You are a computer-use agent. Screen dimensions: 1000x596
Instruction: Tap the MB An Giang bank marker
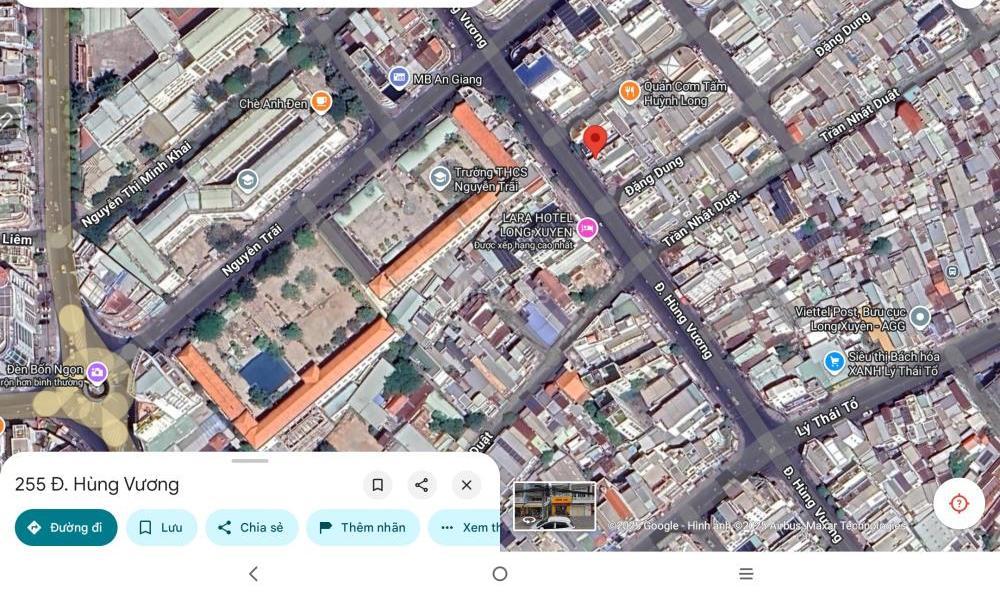398,78
